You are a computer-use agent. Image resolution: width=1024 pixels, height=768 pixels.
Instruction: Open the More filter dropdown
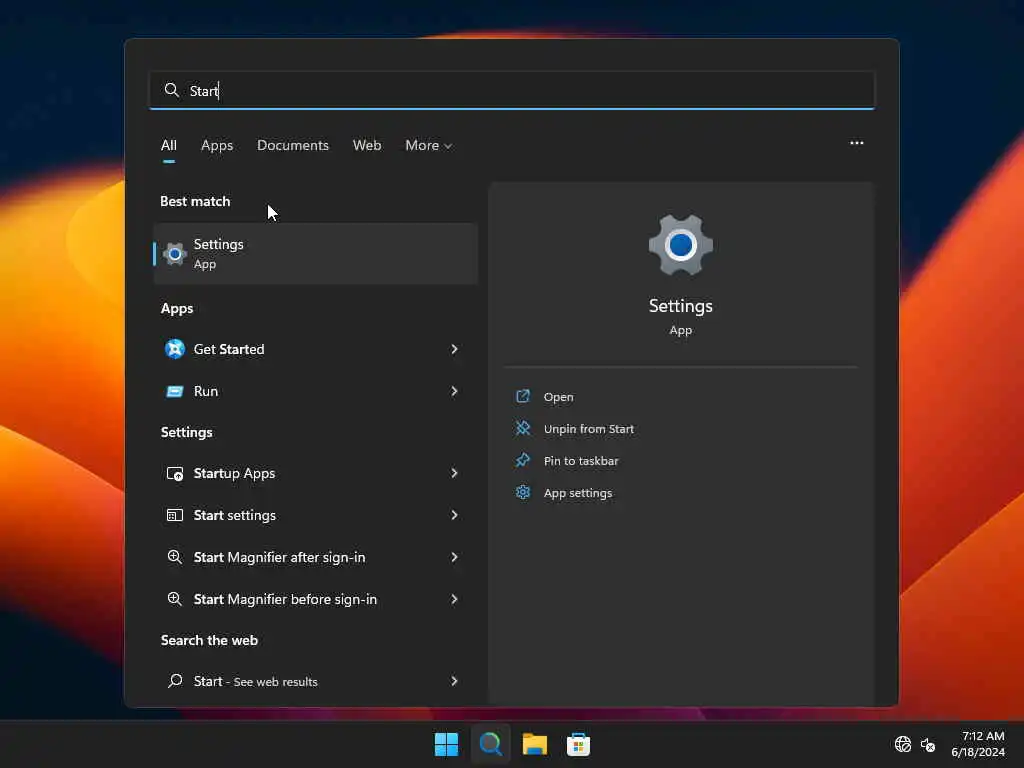coord(428,146)
